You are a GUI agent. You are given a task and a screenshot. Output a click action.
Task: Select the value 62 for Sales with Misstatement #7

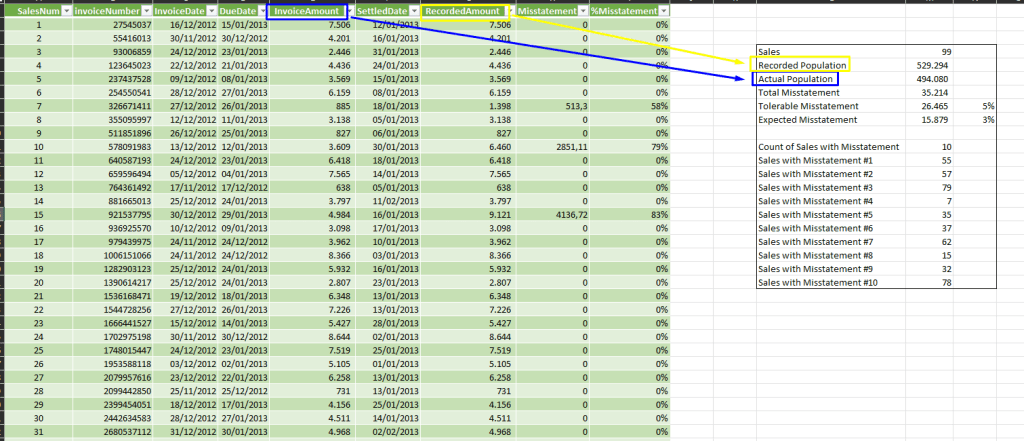(x=930, y=242)
